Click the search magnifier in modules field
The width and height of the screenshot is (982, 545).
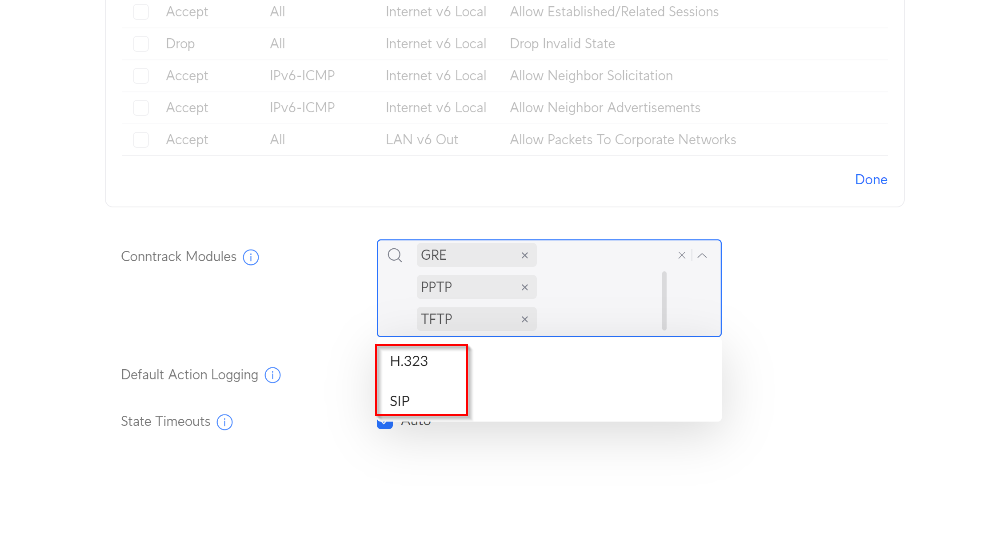[x=395, y=256]
